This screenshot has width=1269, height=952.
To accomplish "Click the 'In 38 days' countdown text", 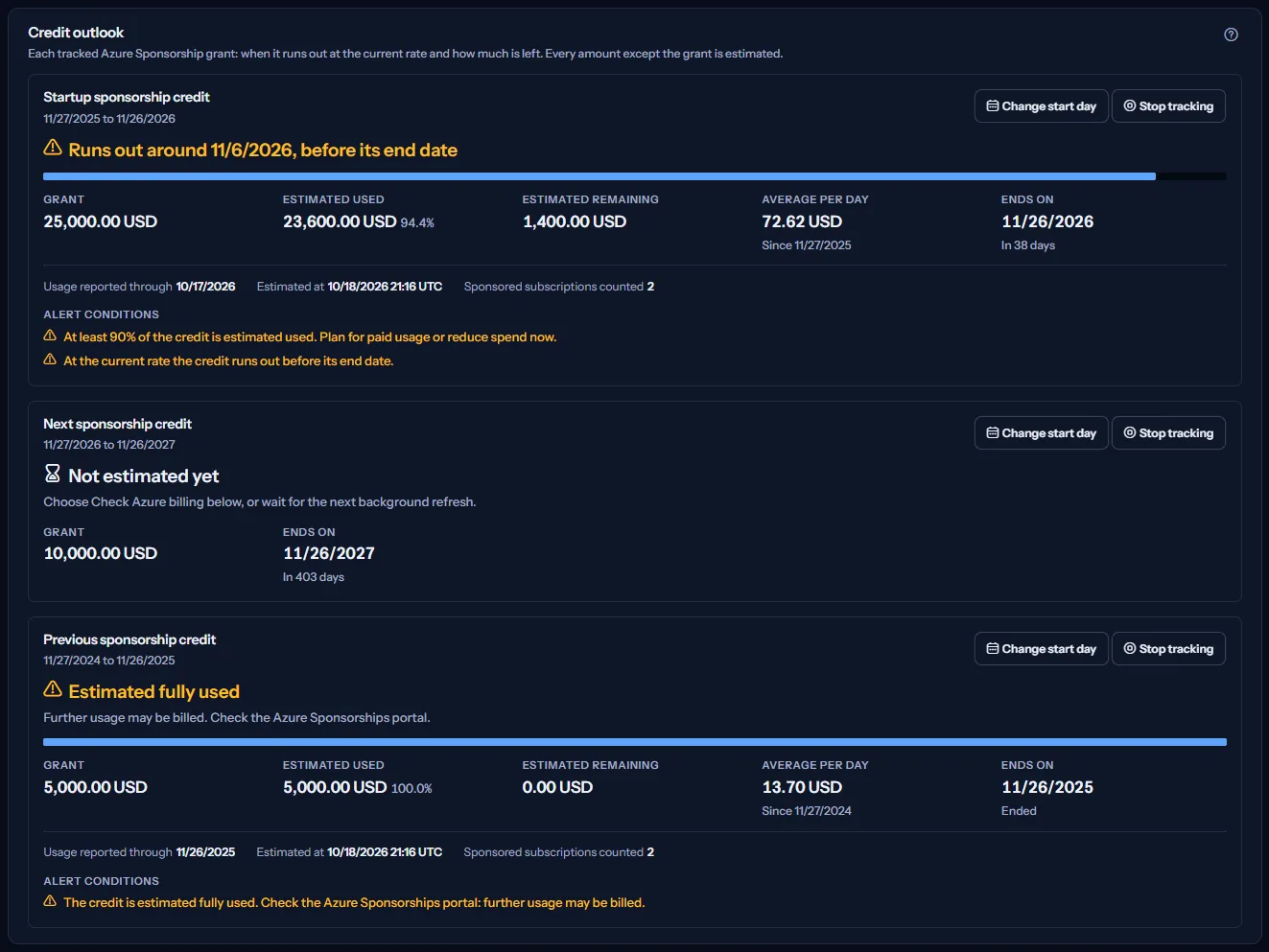I will coord(1028,245).
